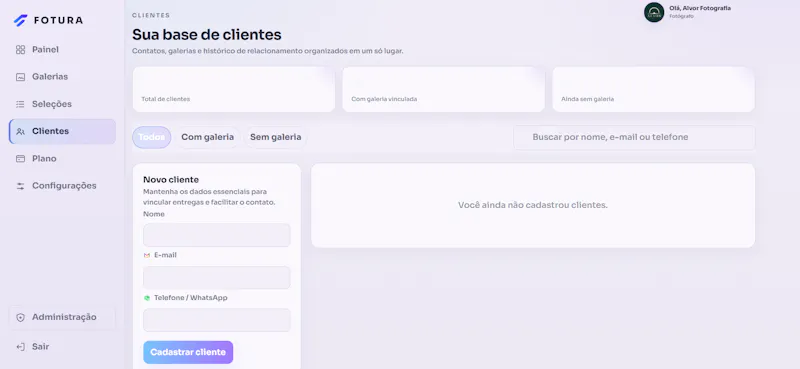Click the Painel grid icon
Screen dimensions: 800x369
20,50
